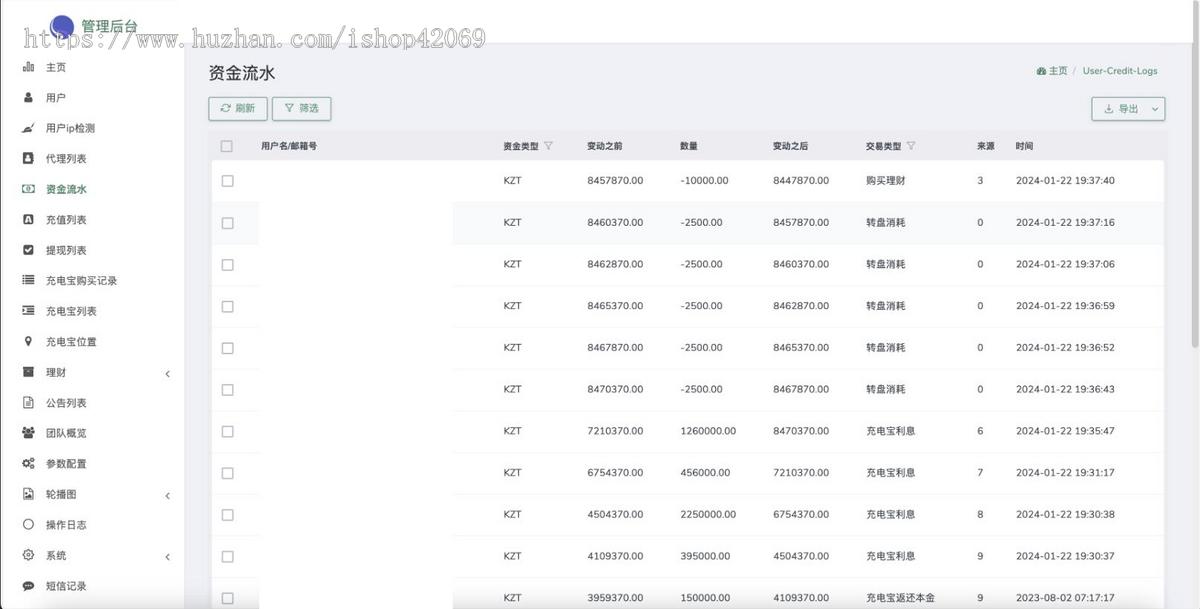
Task: Click the 充电宝购买记录 list icon
Action: tap(28, 281)
